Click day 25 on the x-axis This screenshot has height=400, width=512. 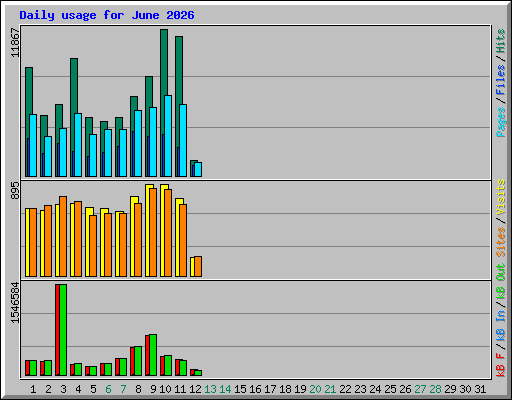[x=390, y=389]
